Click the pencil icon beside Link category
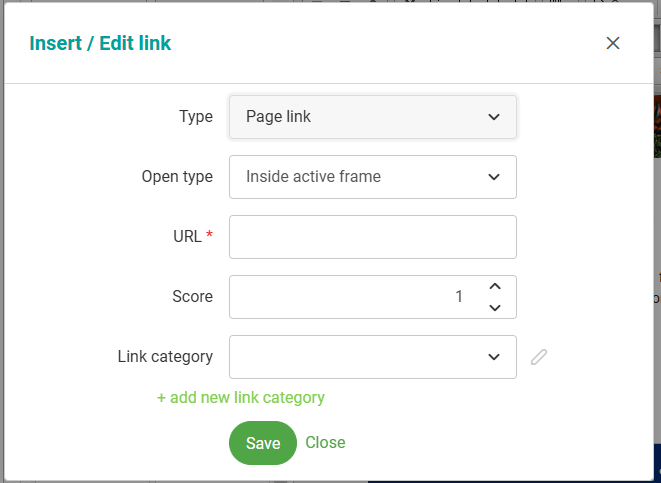This screenshot has width=661, height=483. click(539, 357)
